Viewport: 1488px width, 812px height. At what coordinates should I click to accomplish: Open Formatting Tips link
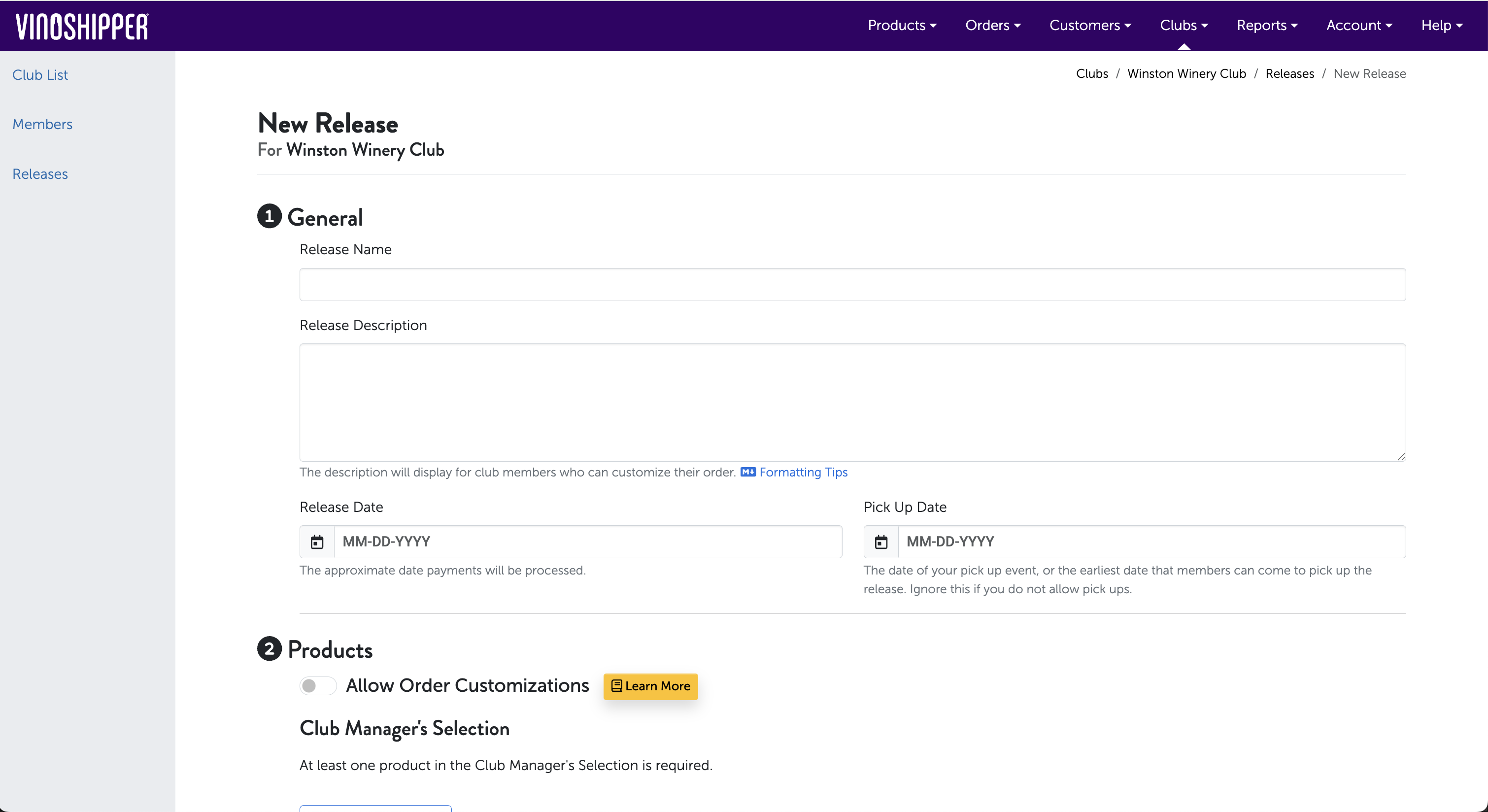point(803,472)
